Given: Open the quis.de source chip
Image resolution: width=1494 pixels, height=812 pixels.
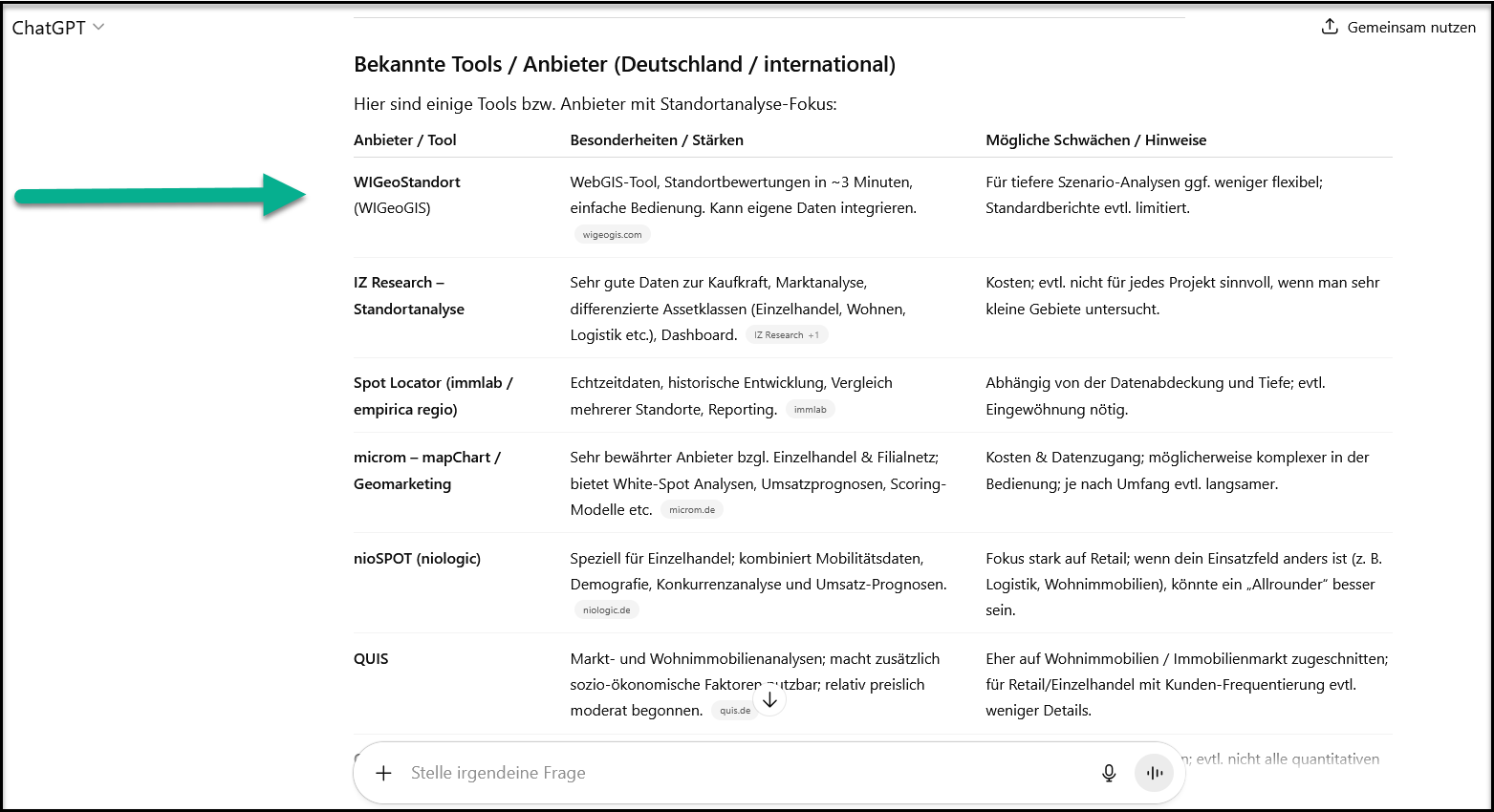Looking at the screenshot, I should pos(734,711).
